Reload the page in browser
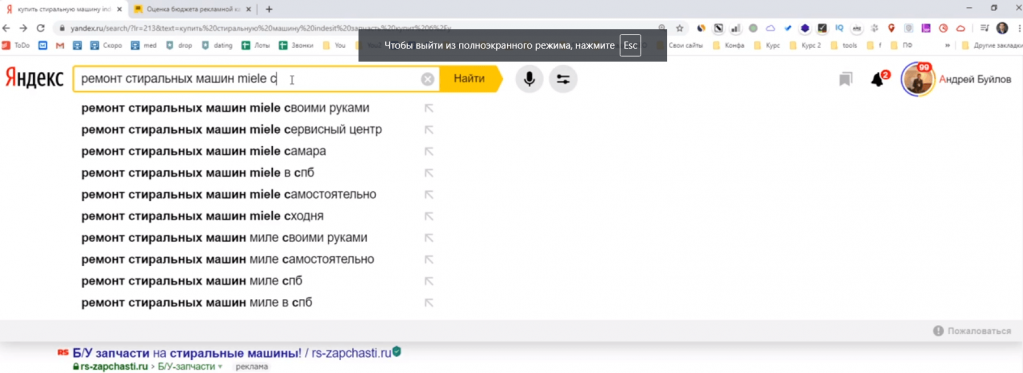Screen dimensions: 1023x373 [x=40, y=28]
